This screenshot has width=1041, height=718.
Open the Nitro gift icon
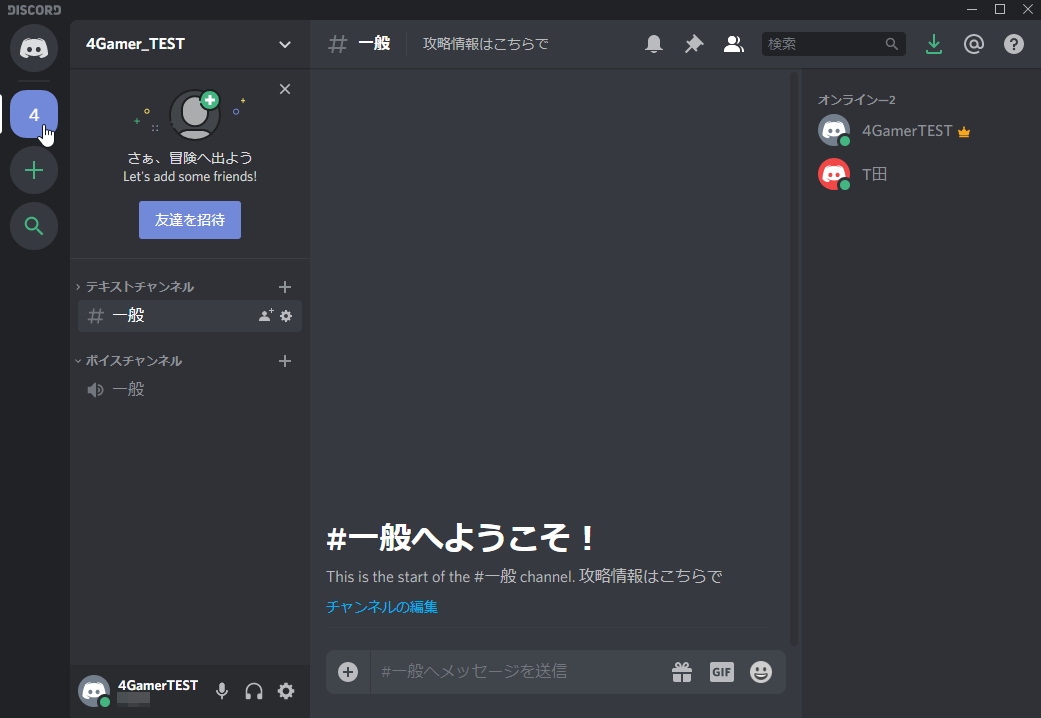[x=682, y=672]
